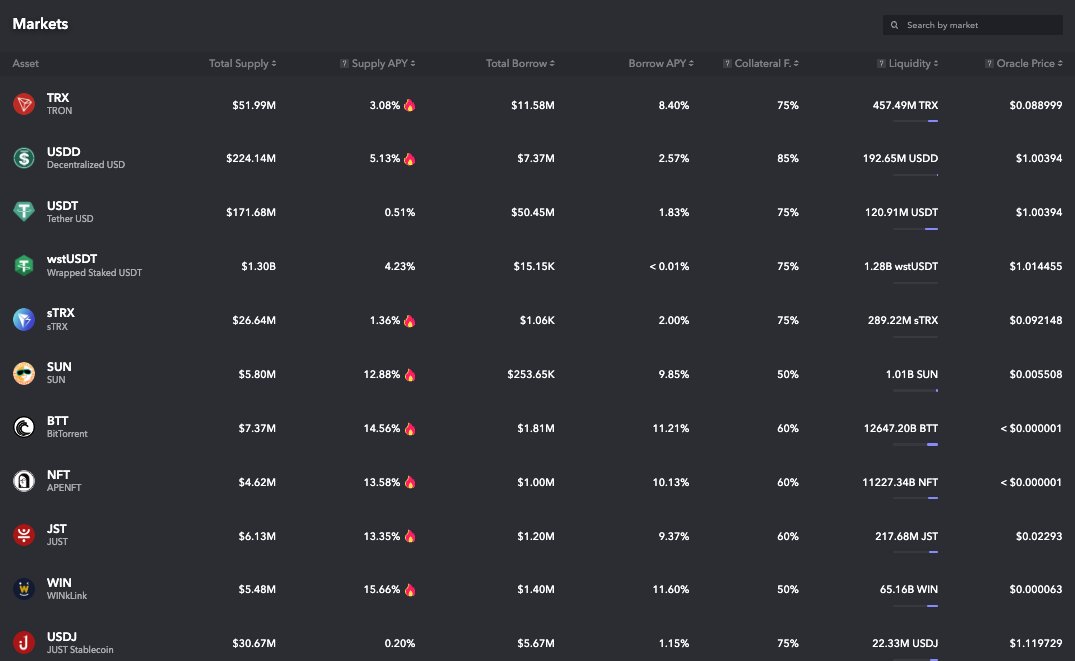Click the WIN WINkLink logo
Image resolution: width=1075 pixels, height=661 pixels.
point(24,589)
